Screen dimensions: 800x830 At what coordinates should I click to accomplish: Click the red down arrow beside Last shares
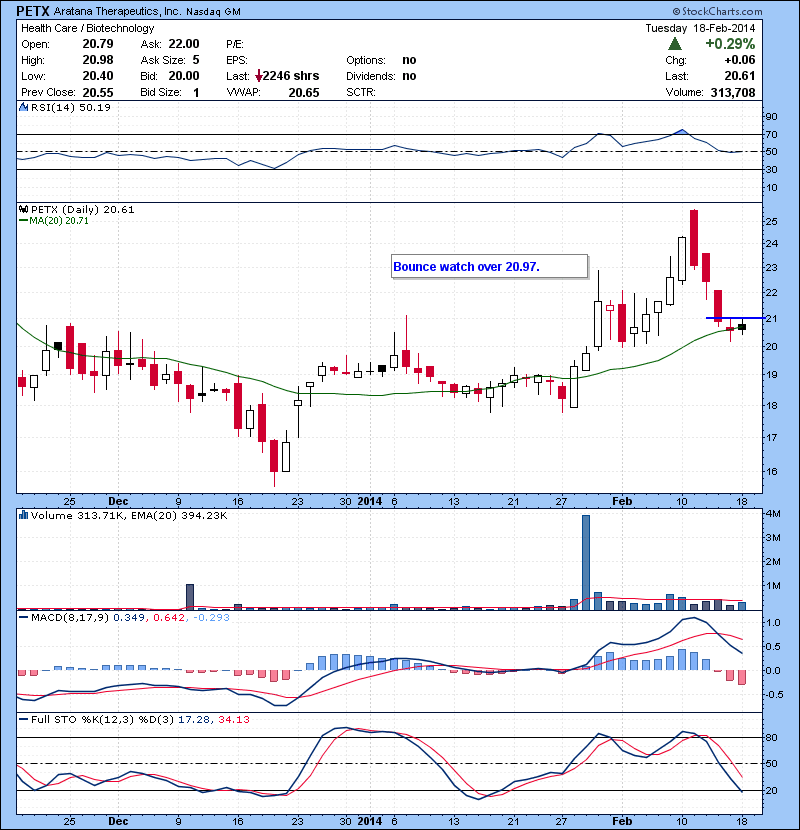pyautogui.click(x=258, y=77)
